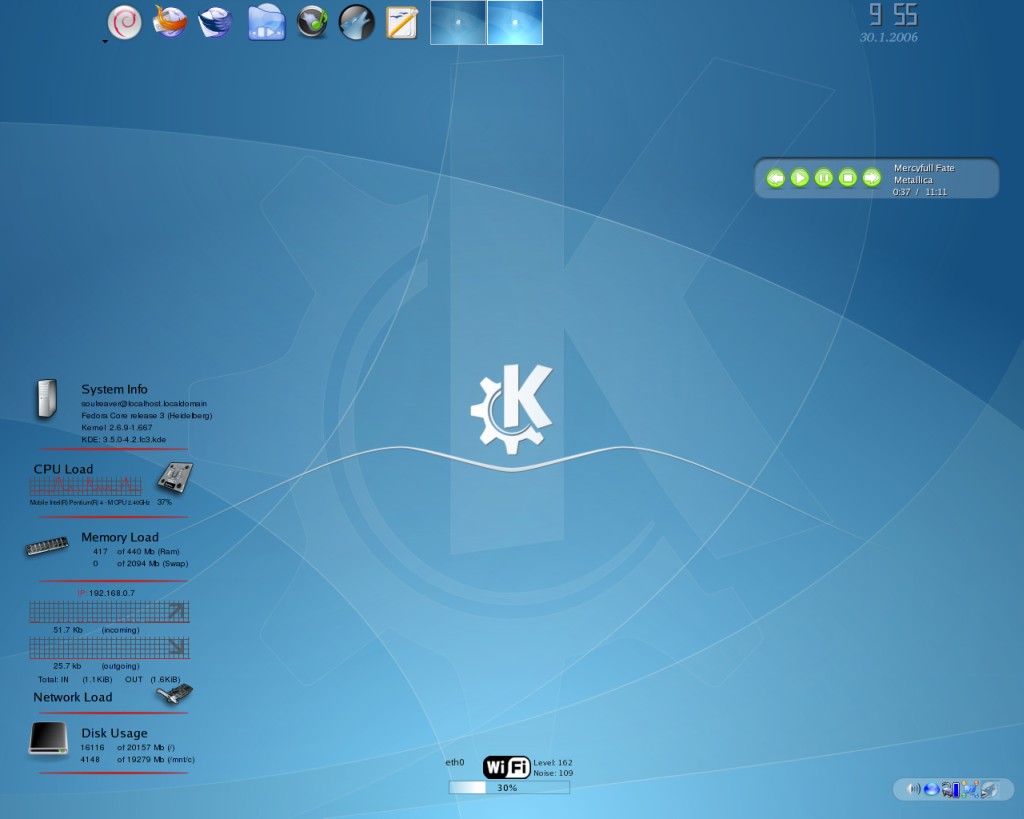
Task: Click the red CPU load graph
Action: click(86, 487)
